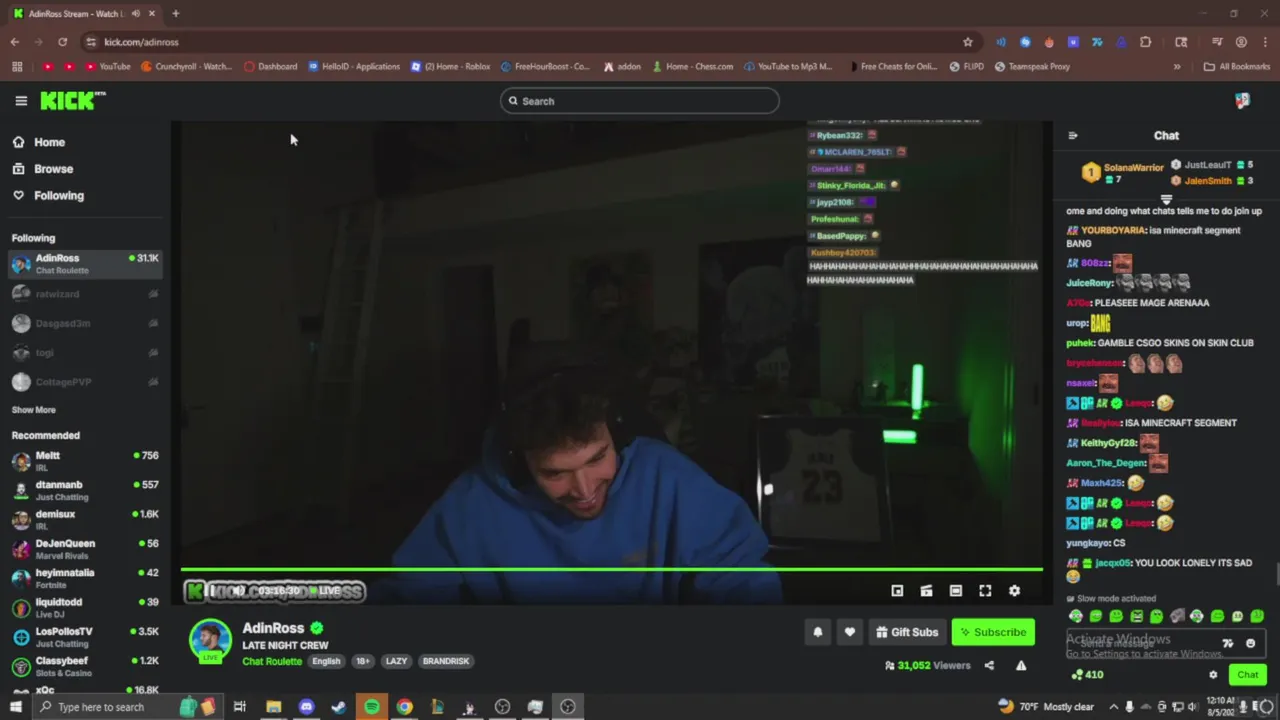Reload the page in Chrome
Image resolution: width=1280 pixels, height=720 pixels.
point(62,42)
